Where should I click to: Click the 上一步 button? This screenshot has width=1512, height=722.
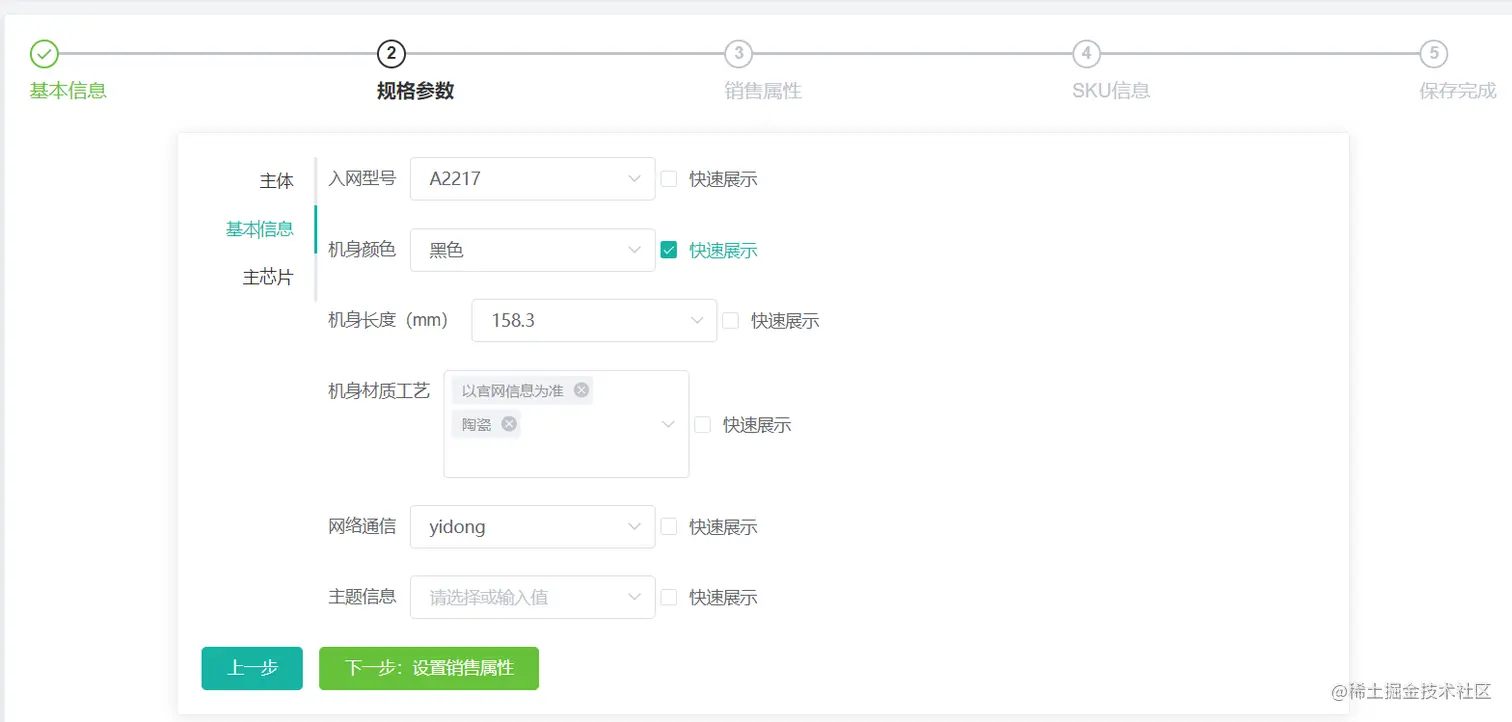pyautogui.click(x=252, y=668)
